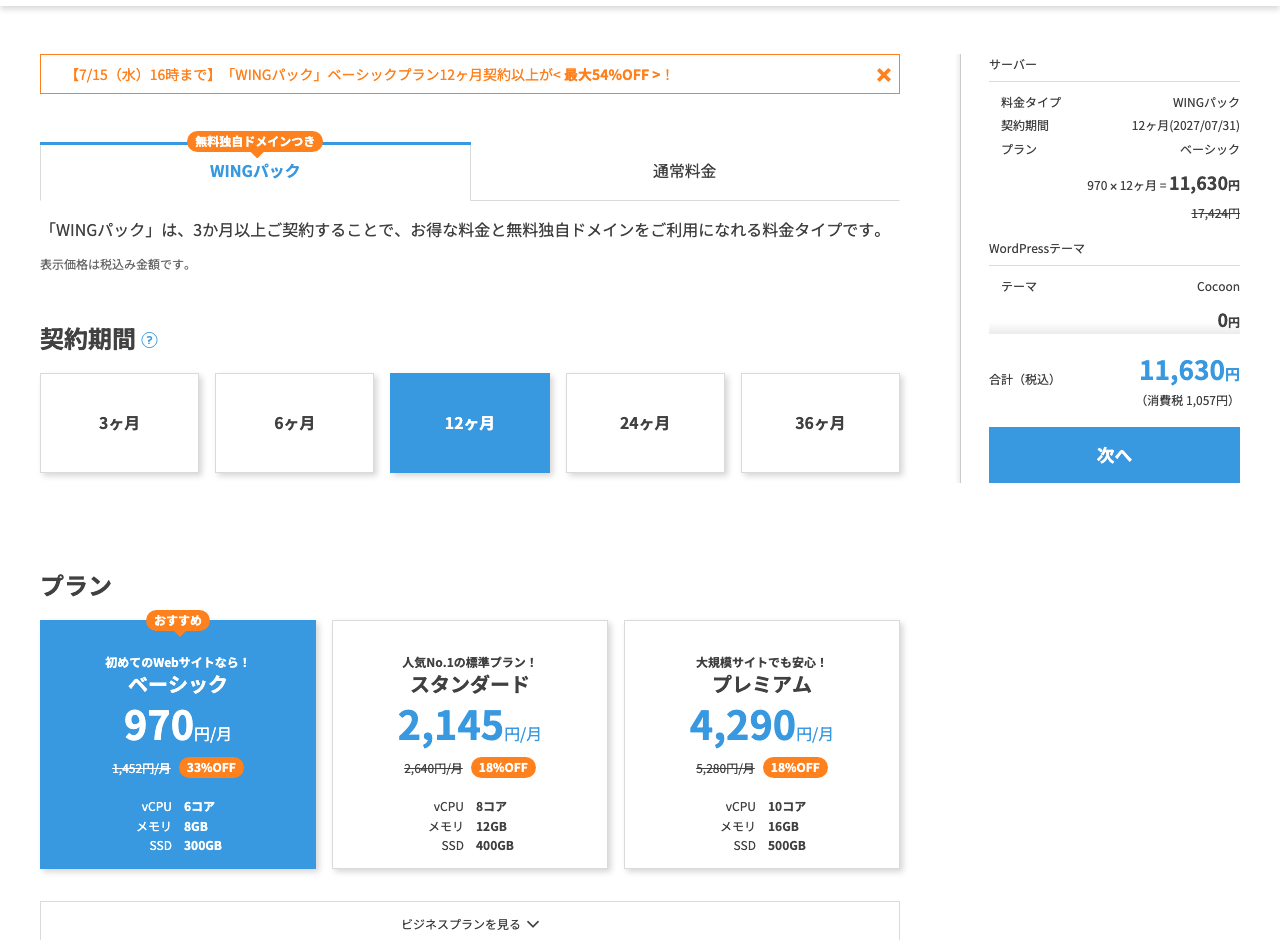
Task: Close the orange campaign banner with the X
Action: pyautogui.click(x=884, y=75)
